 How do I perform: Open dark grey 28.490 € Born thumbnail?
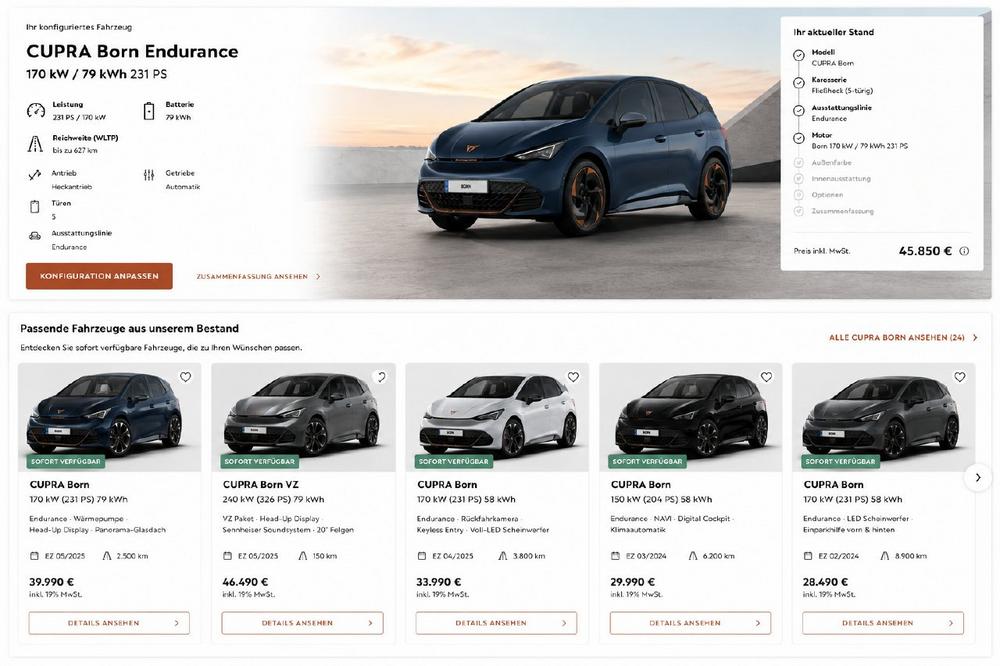point(883,417)
